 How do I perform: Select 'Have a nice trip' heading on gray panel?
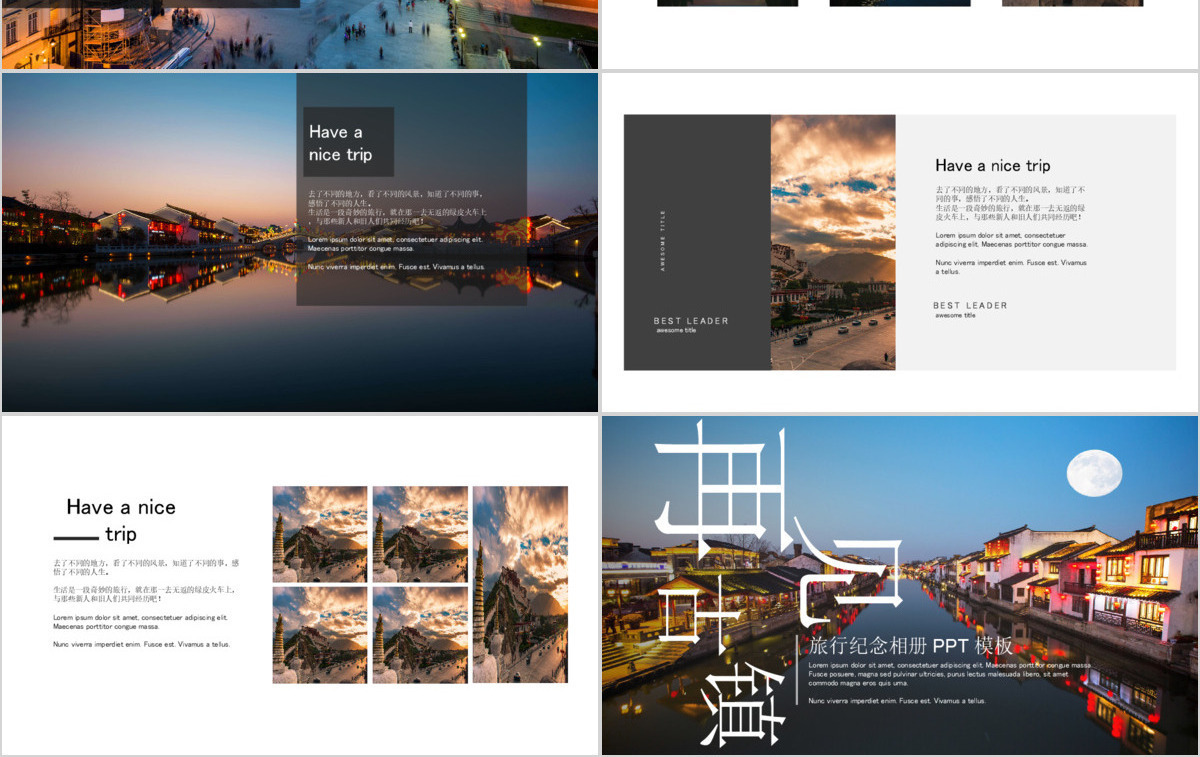992,166
